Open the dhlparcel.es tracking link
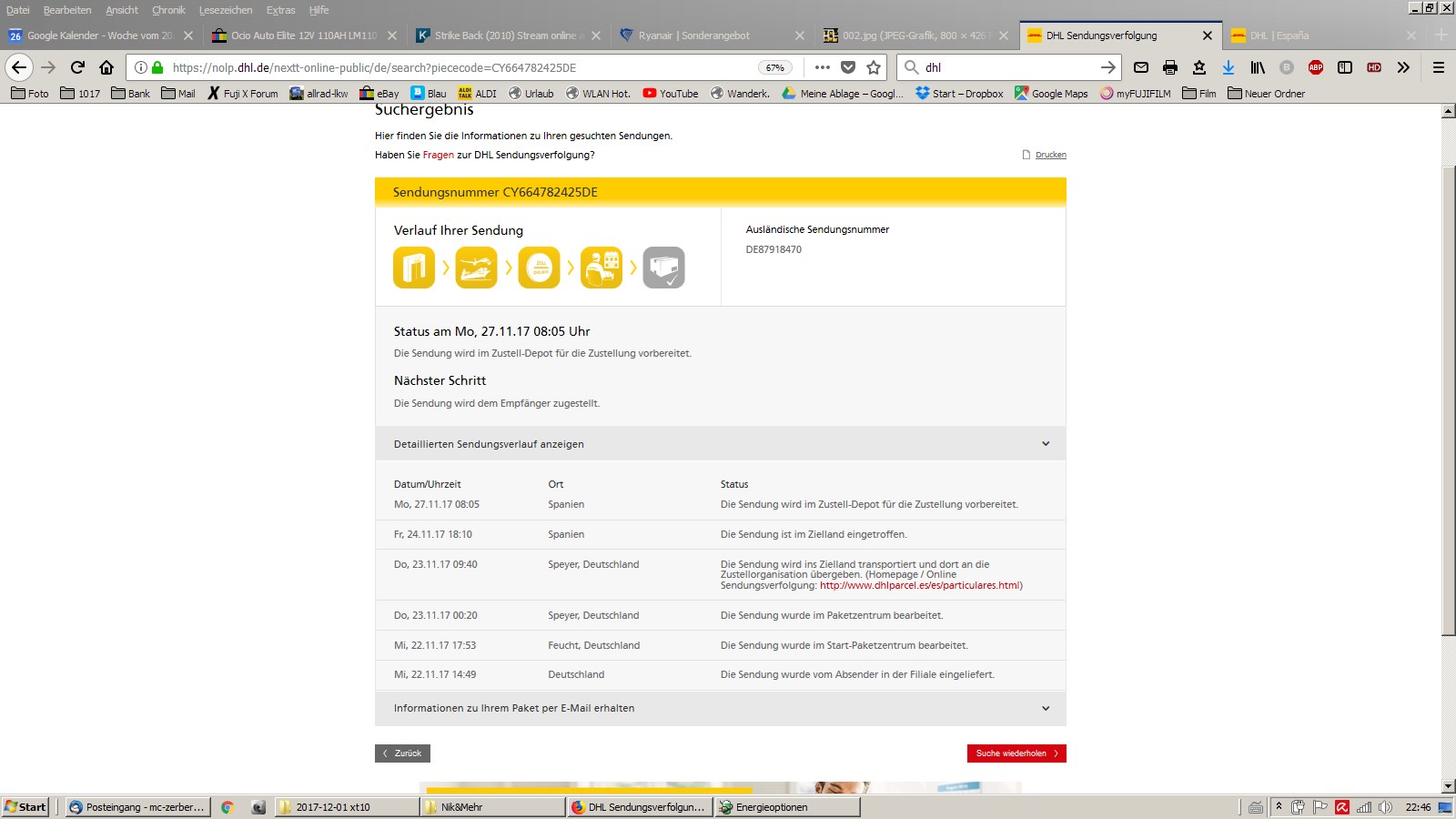The width and height of the screenshot is (1456, 819). point(920,585)
